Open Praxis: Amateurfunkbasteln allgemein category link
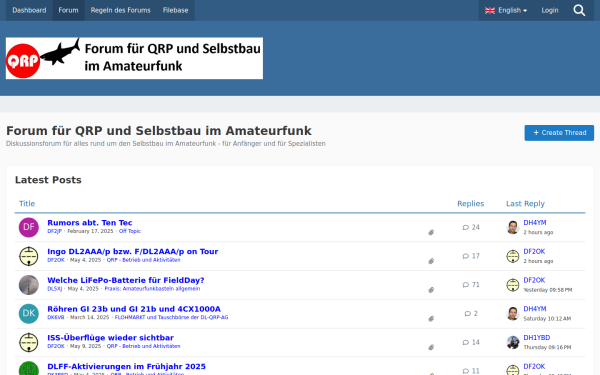The height and width of the screenshot is (375, 600). point(152,289)
